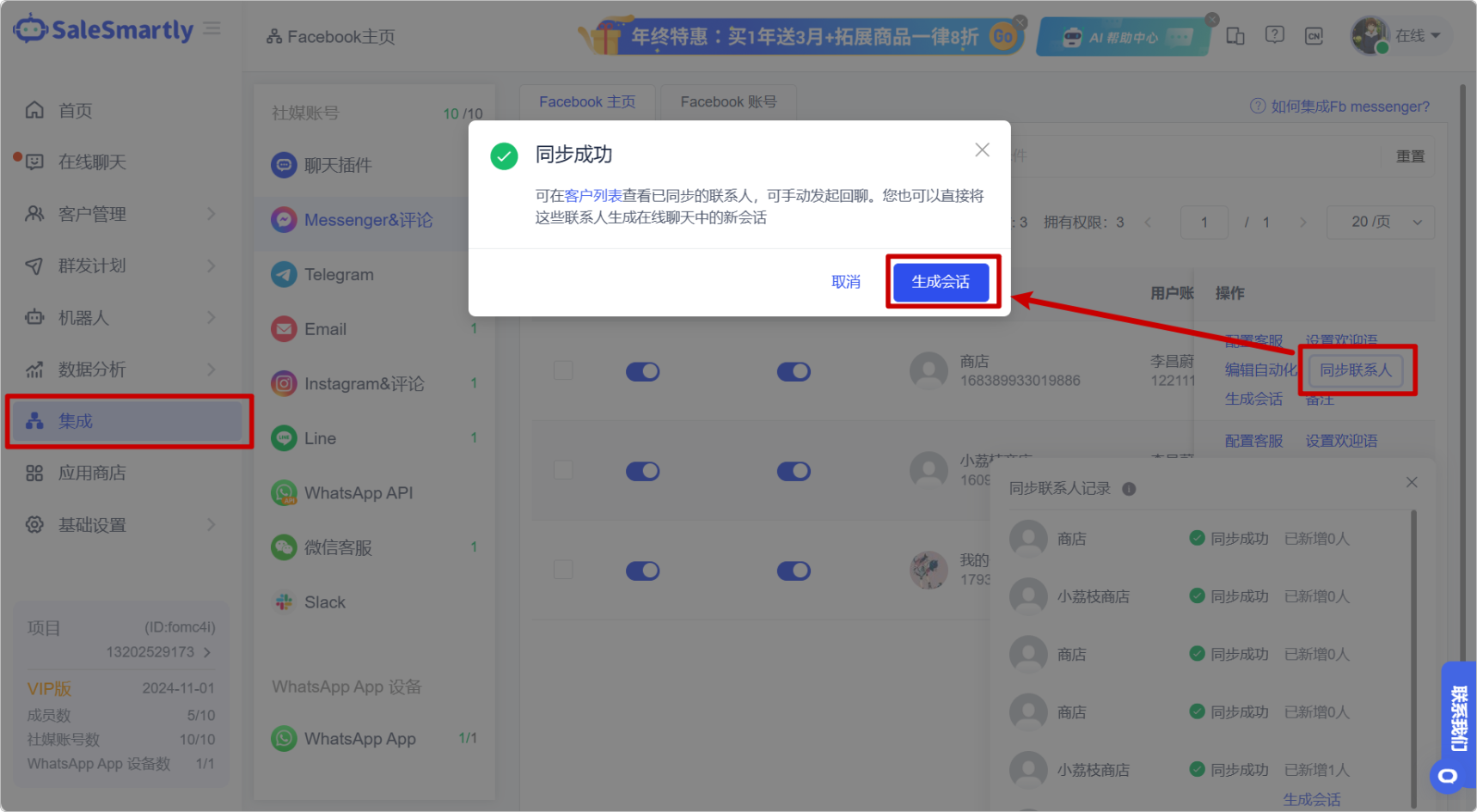Open the 20/页 page size dropdown
Image resolution: width=1477 pixels, height=812 pixels.
1381,223
